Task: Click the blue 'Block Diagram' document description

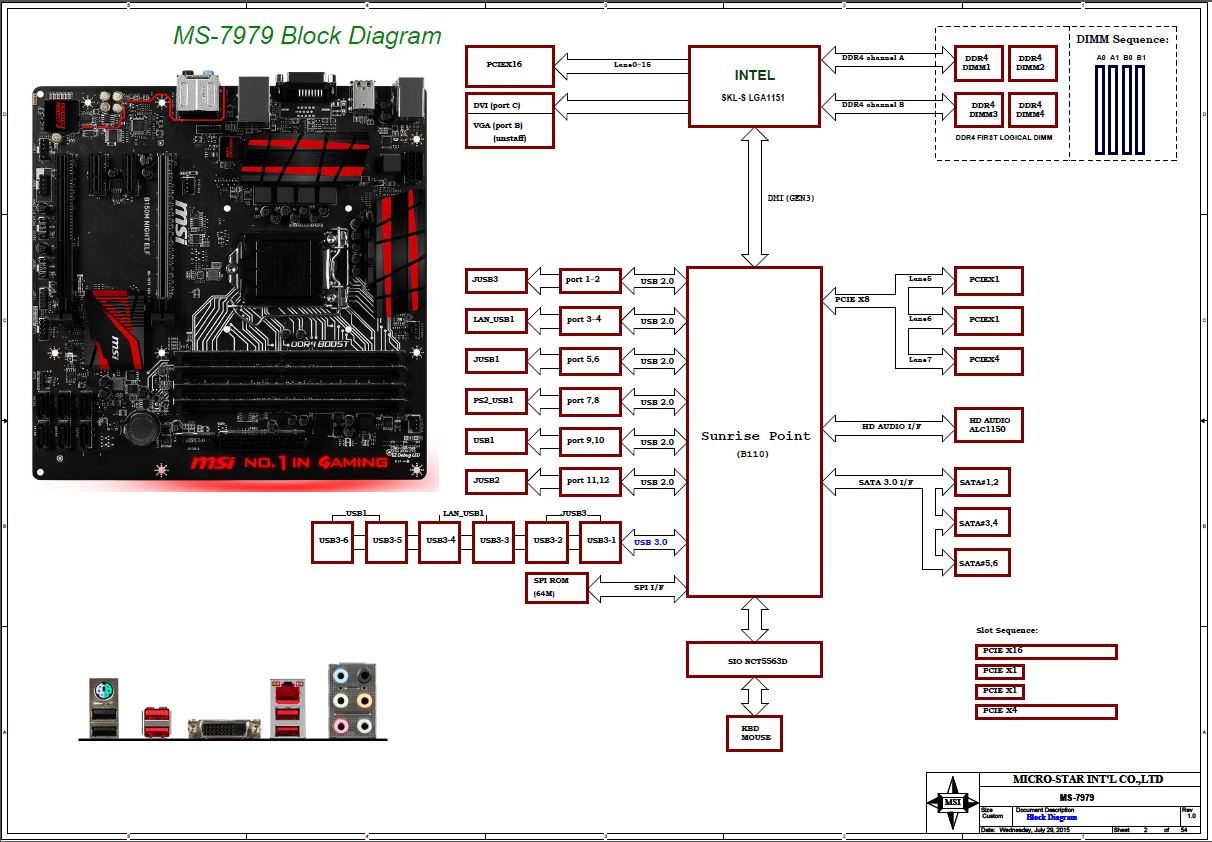Action: [1052, 817]
